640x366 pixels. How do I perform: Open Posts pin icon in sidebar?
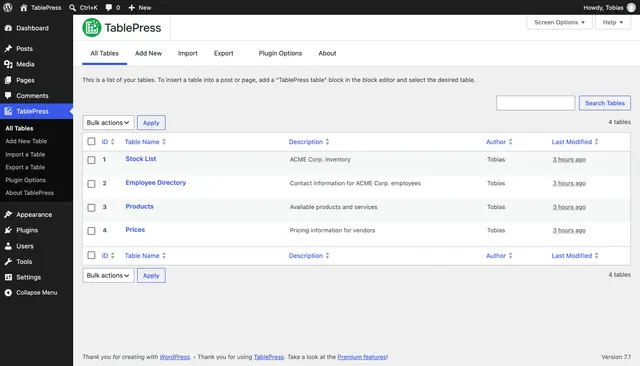pos(8,49)
